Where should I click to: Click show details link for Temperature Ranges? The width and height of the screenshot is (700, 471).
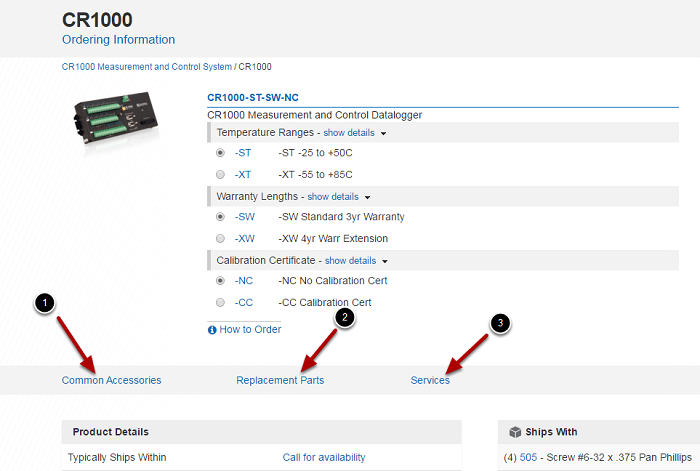coord(349,133)
